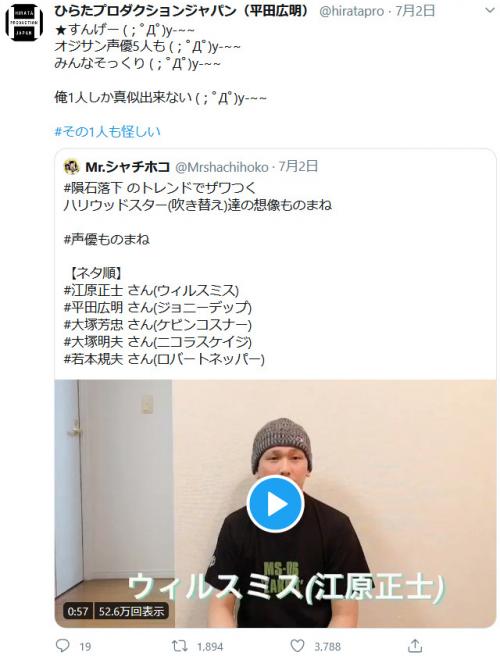The image size is (500, 656).
Task: Open the tweet's 7月2日 timestamp
Action: 415,11
